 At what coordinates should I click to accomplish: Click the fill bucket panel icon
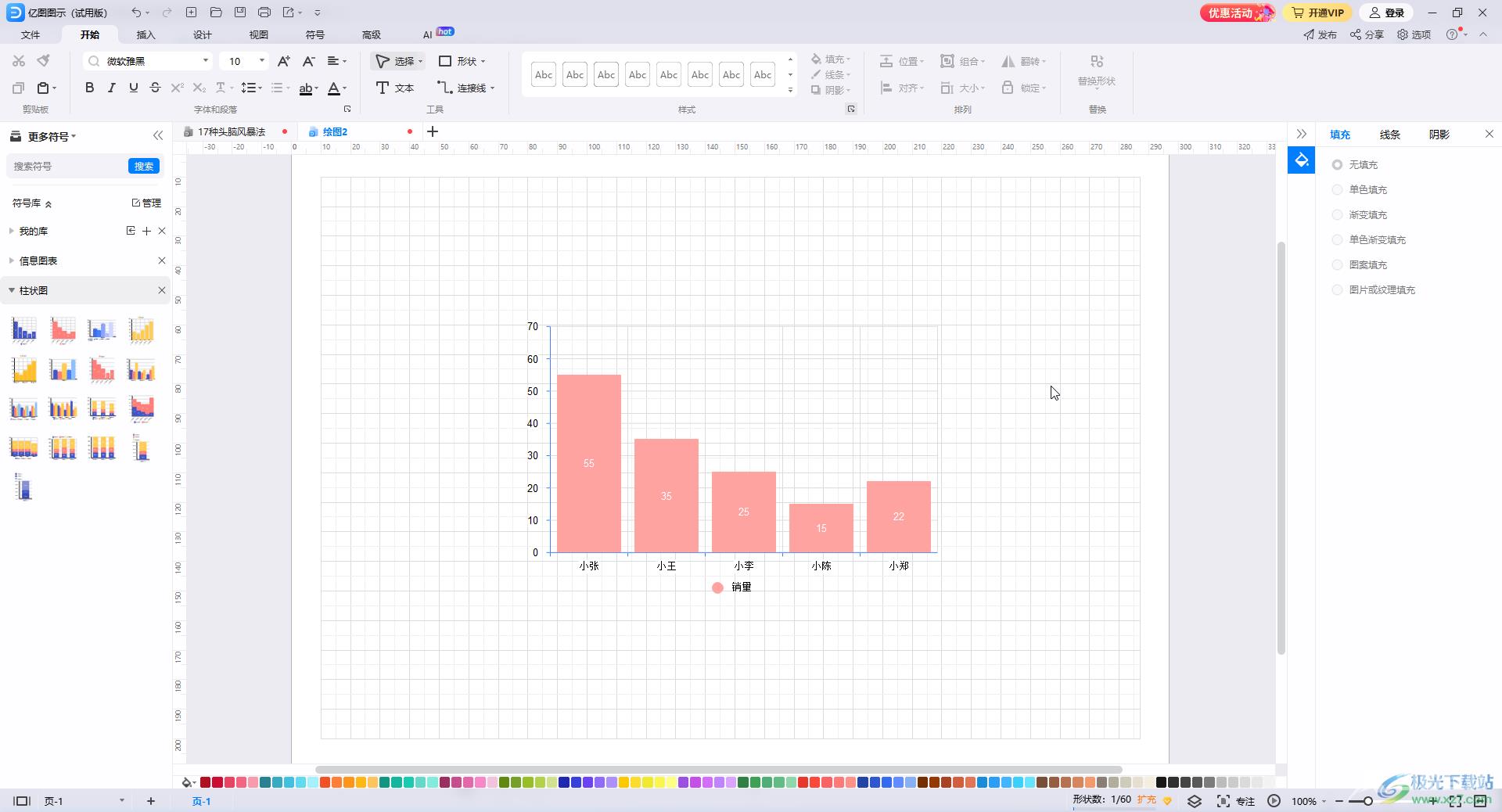click(1301, 160)
